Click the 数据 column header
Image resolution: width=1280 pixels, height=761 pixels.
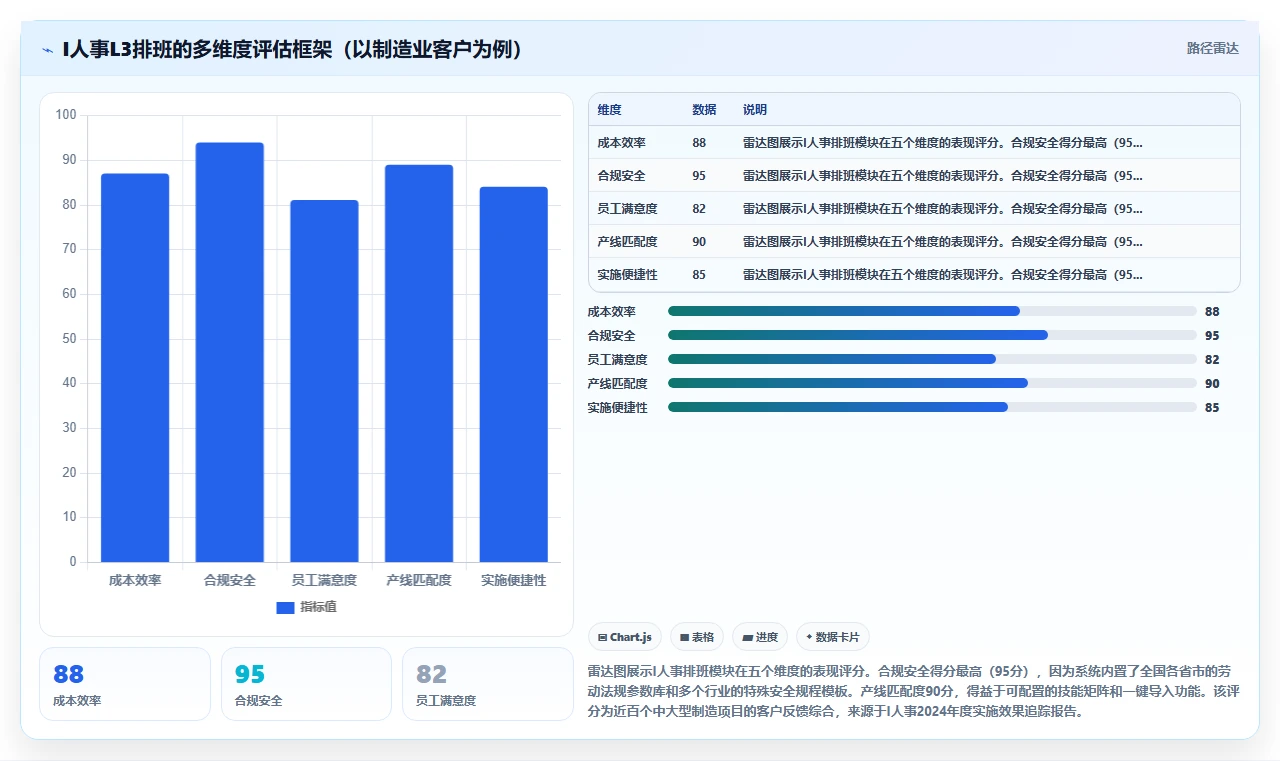point(704,110)
